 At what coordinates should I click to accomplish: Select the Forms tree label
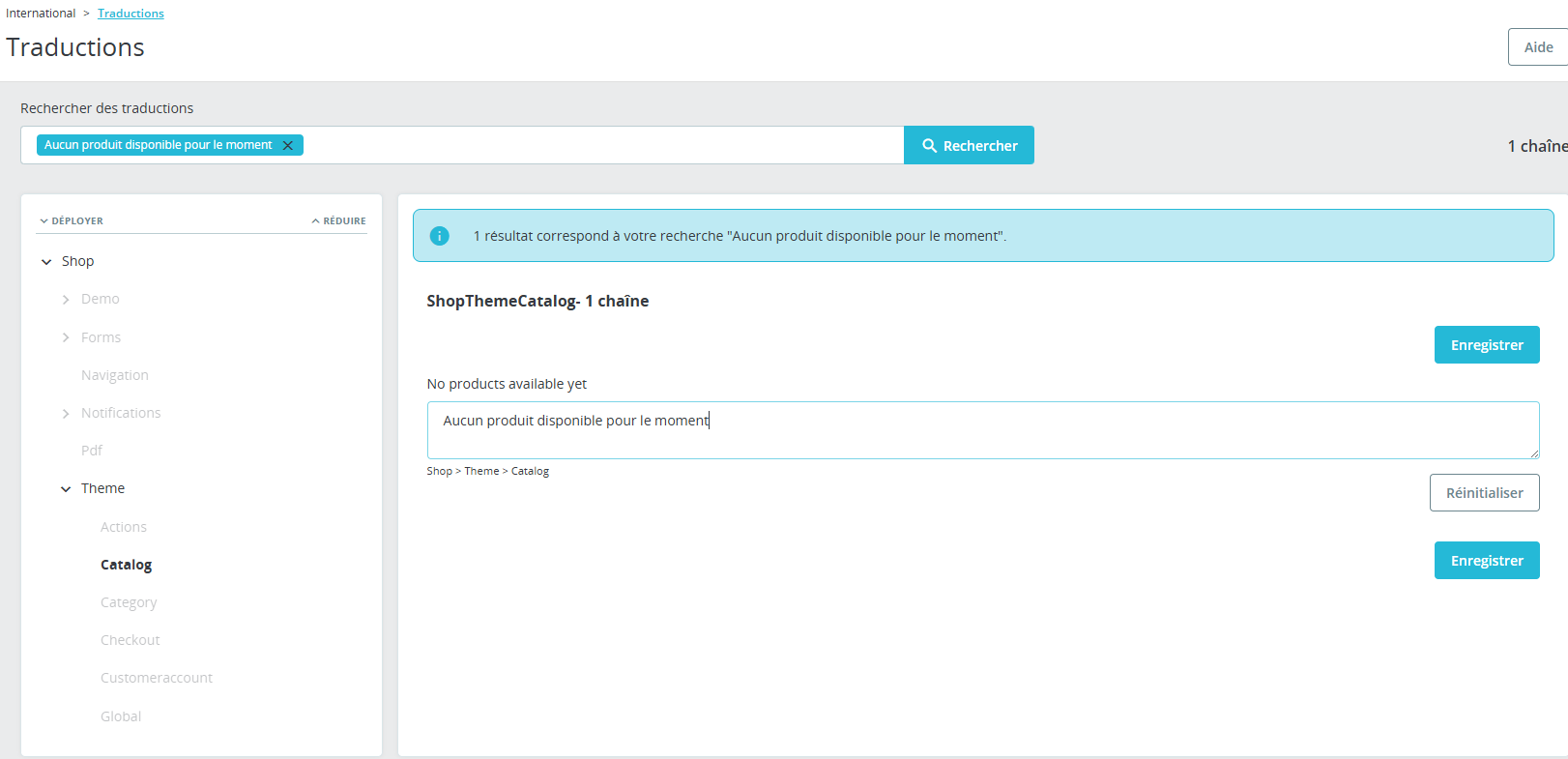point(102,337)
